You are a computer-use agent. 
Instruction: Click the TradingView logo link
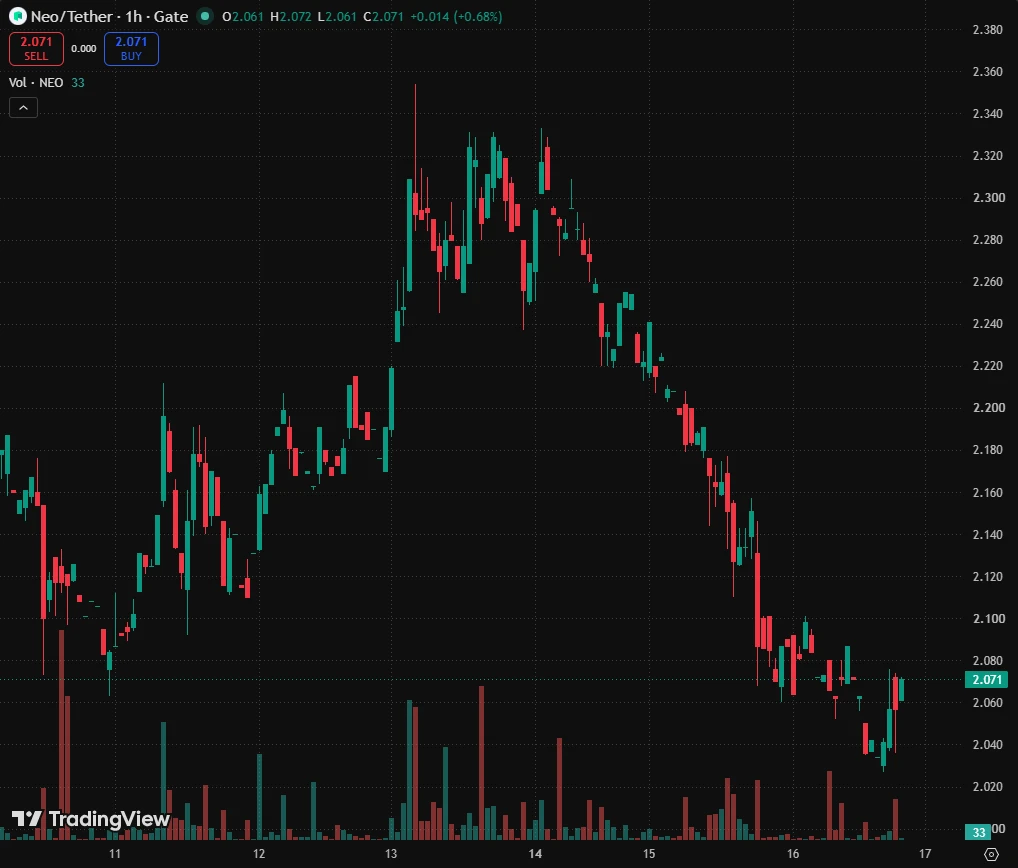click(x=91, y=819)
